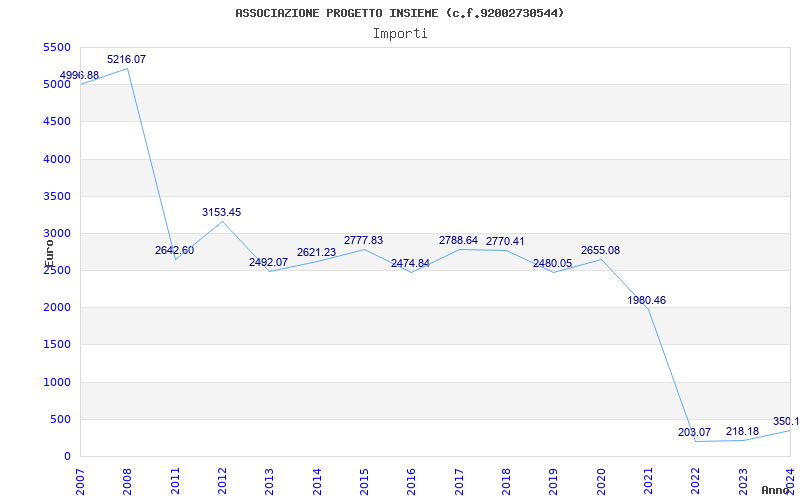
Task: Click the 2788.64 value for 2017
Action: [x=458, y=241]
